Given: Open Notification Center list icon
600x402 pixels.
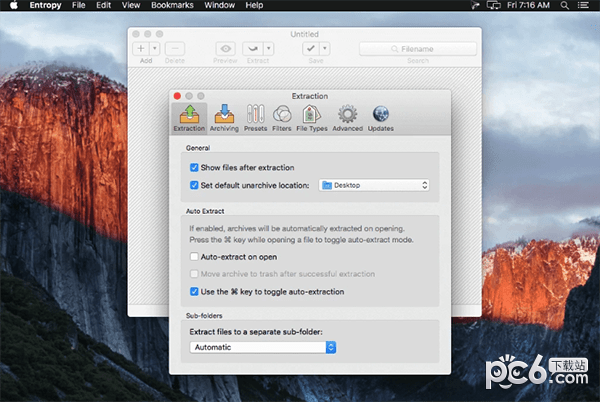Looking at the screenshot, I should 583,5.
